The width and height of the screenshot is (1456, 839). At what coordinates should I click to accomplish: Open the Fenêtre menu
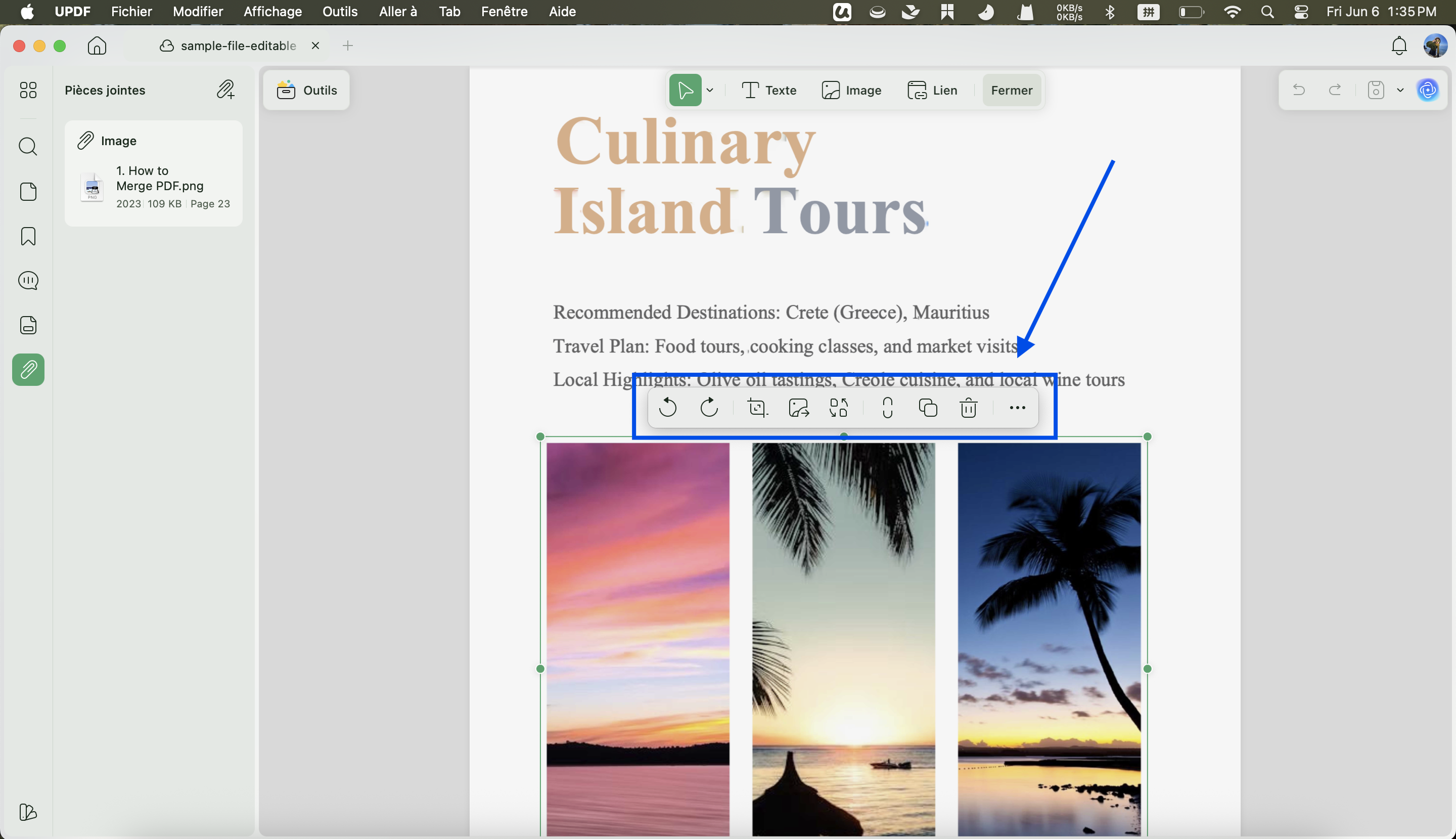[x=504, y=12]
